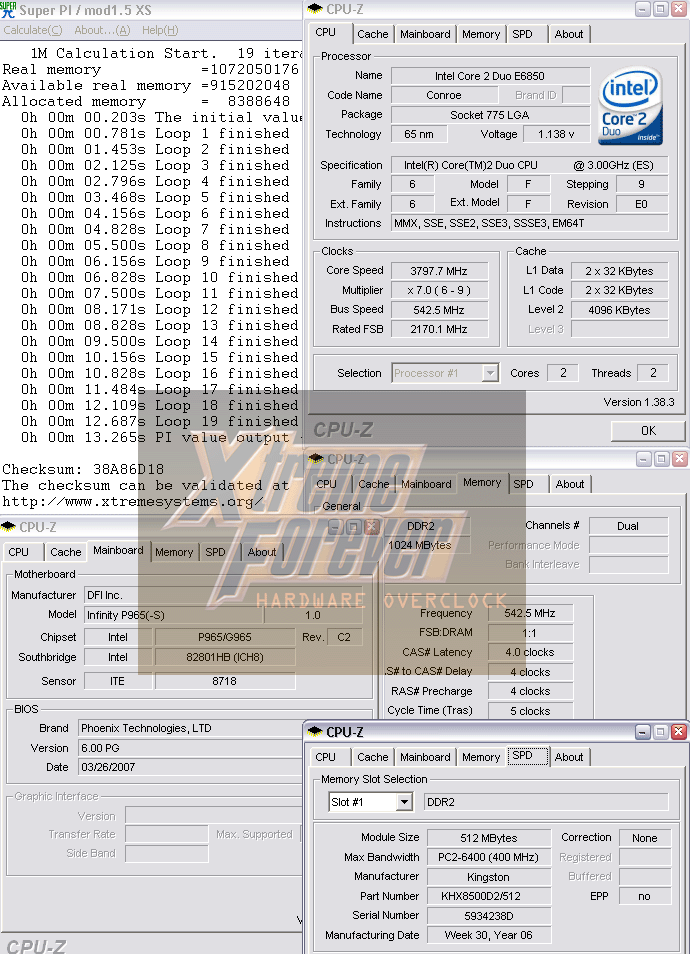Click the Technology value '65 nm'

click(419, 134)
